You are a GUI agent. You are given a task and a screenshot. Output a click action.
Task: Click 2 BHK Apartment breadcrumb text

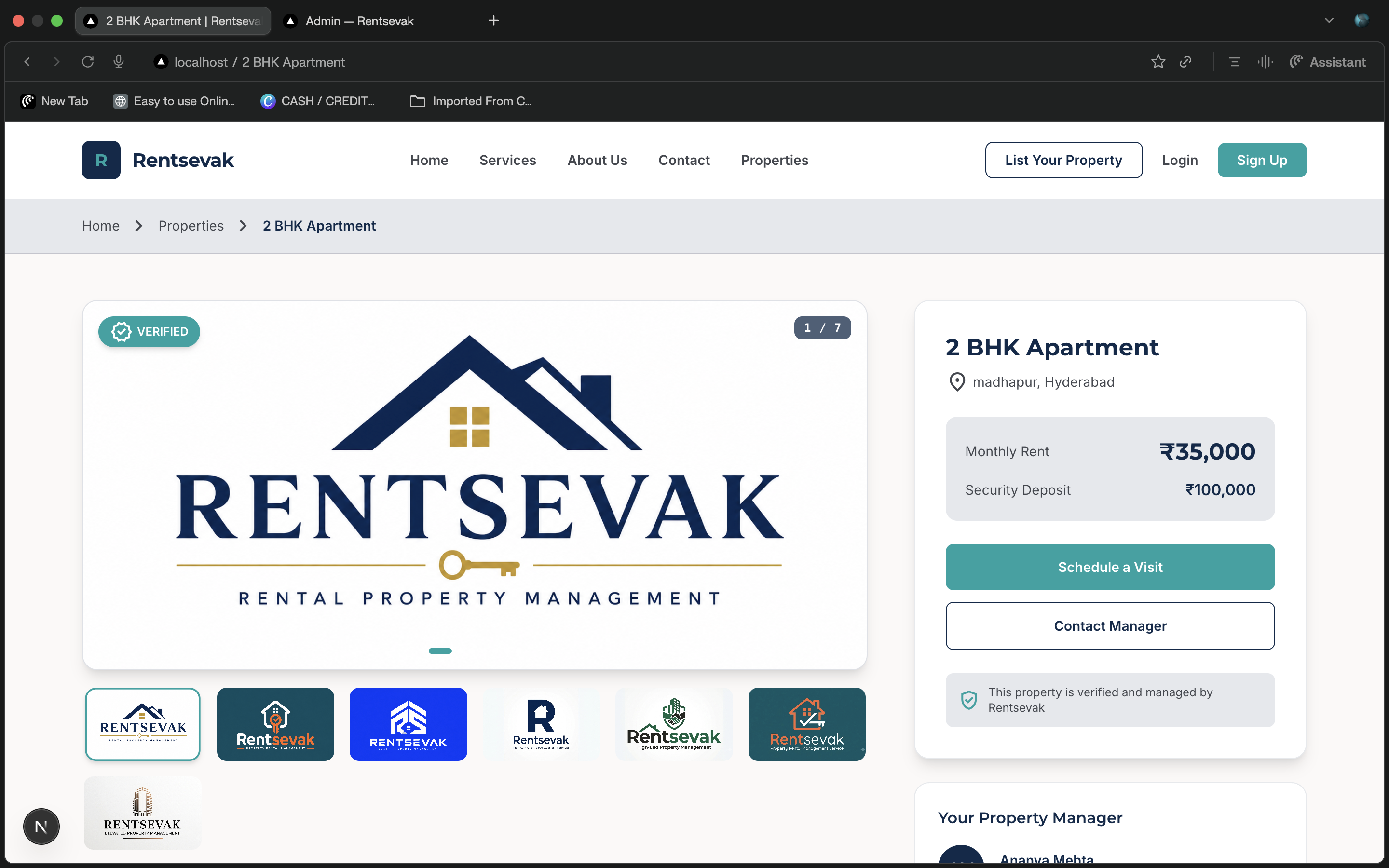(319, 226)
